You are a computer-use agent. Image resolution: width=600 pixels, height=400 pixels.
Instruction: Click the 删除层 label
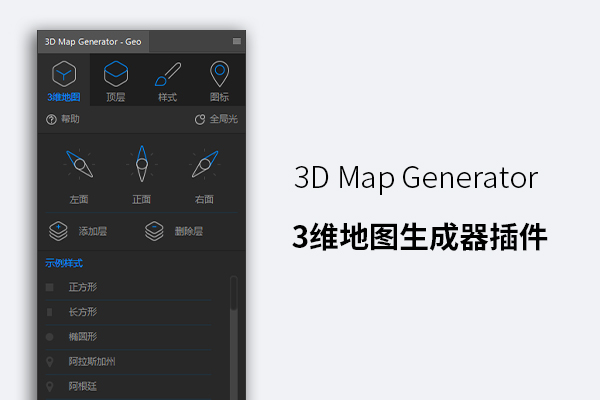(189, 231)
